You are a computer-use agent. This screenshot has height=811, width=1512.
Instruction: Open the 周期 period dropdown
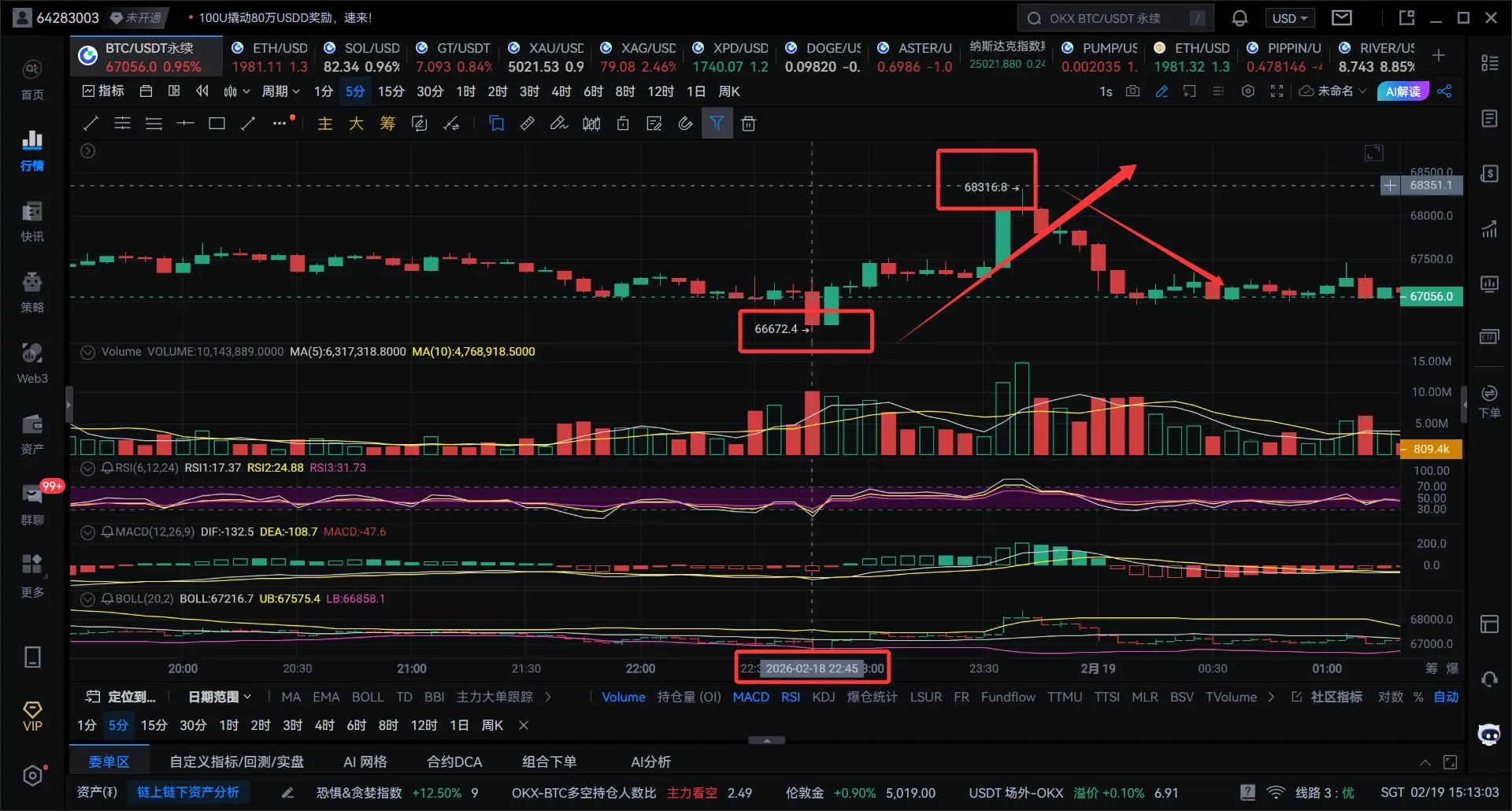click(280, 91)
